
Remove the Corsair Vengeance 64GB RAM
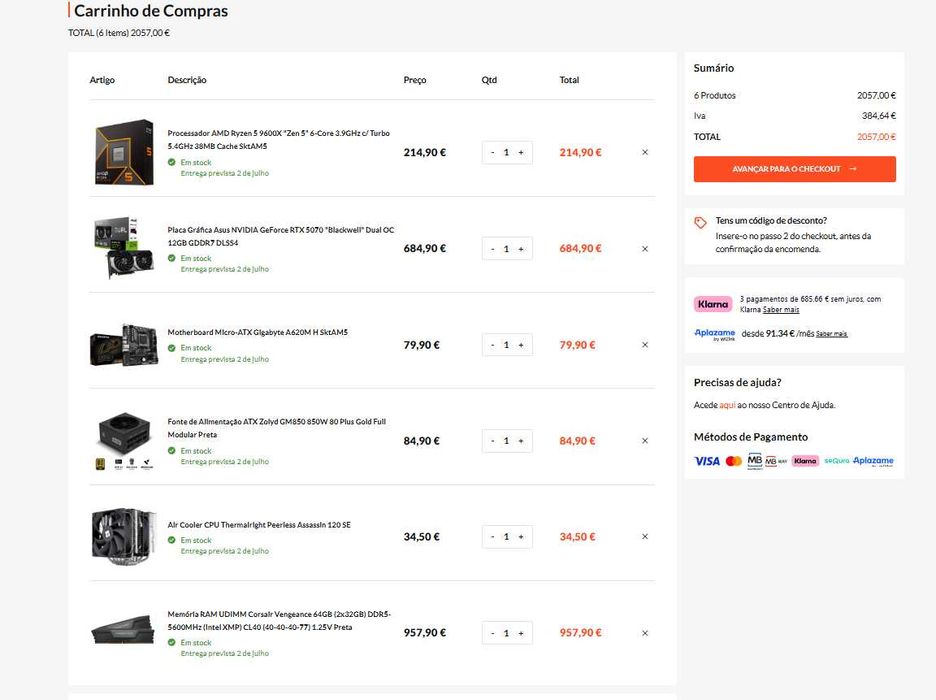[645, 633]
